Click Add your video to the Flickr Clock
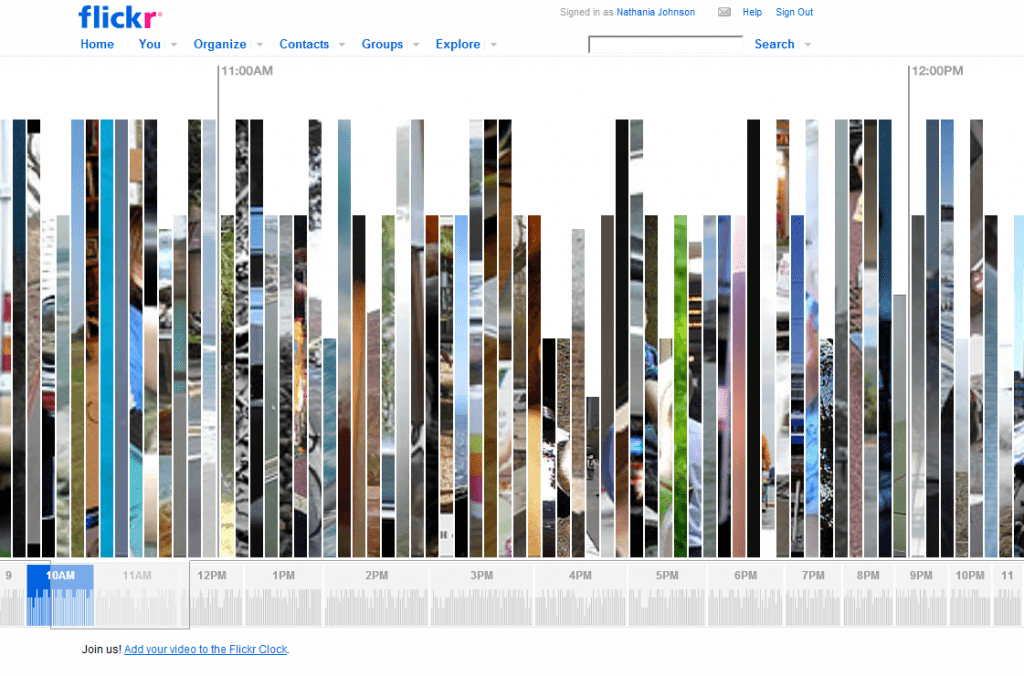This screenshot has width=1024, height=676. (x=205, y=649)
